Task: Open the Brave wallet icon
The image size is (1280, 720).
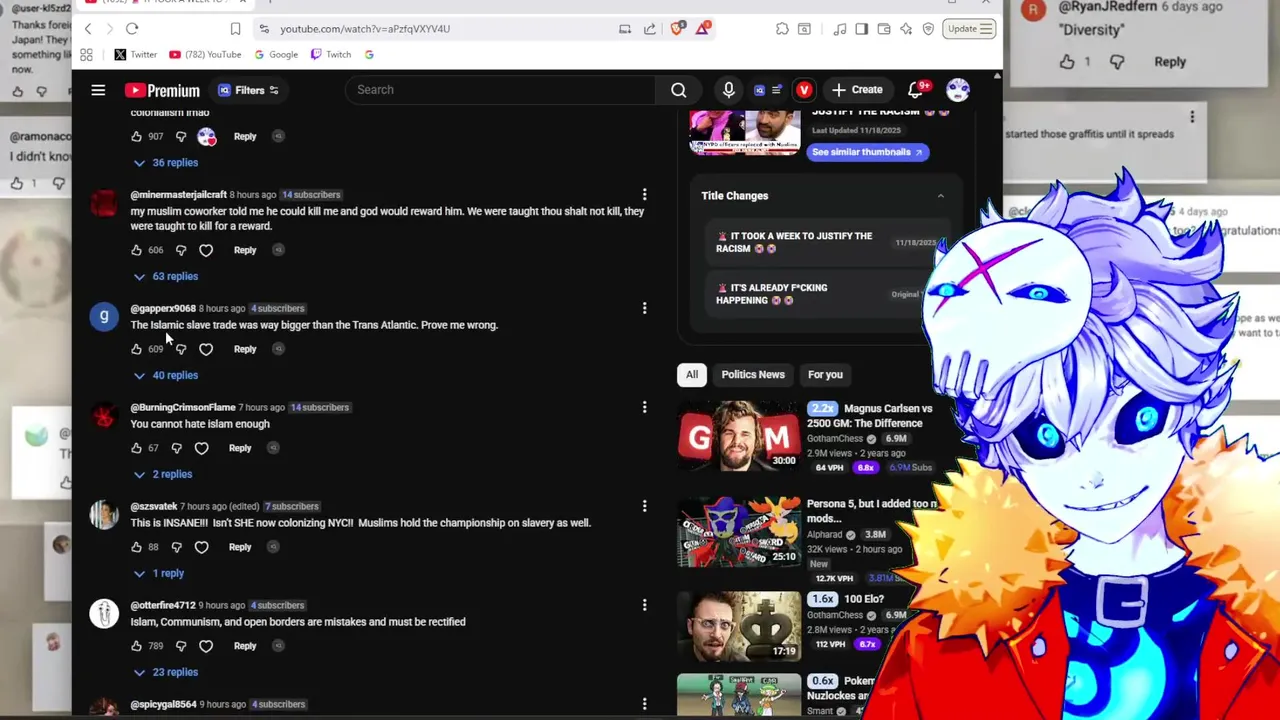Action: click(x=884, y=29)
